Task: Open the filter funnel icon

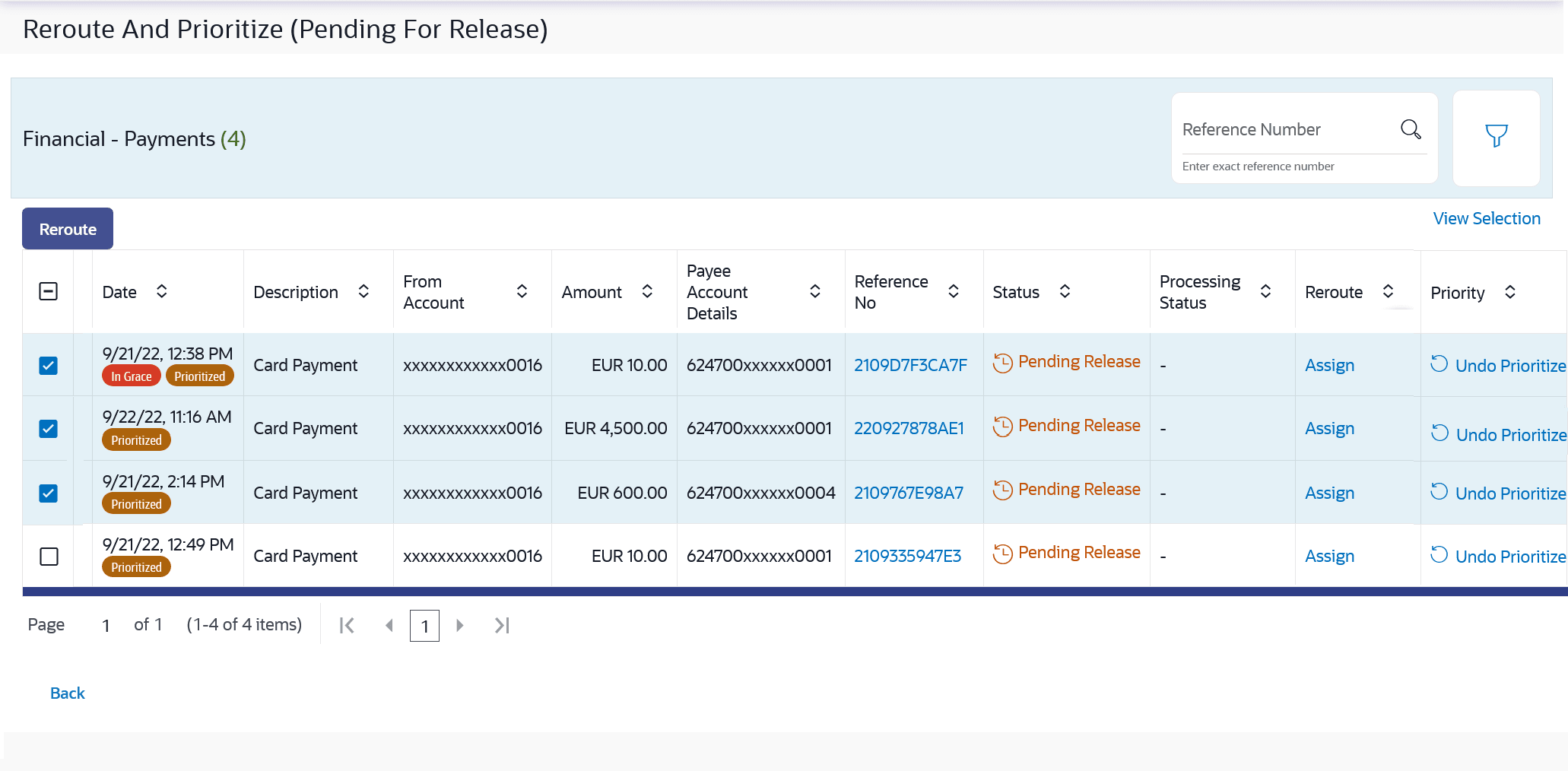Action: click(x=1496, y=136)
